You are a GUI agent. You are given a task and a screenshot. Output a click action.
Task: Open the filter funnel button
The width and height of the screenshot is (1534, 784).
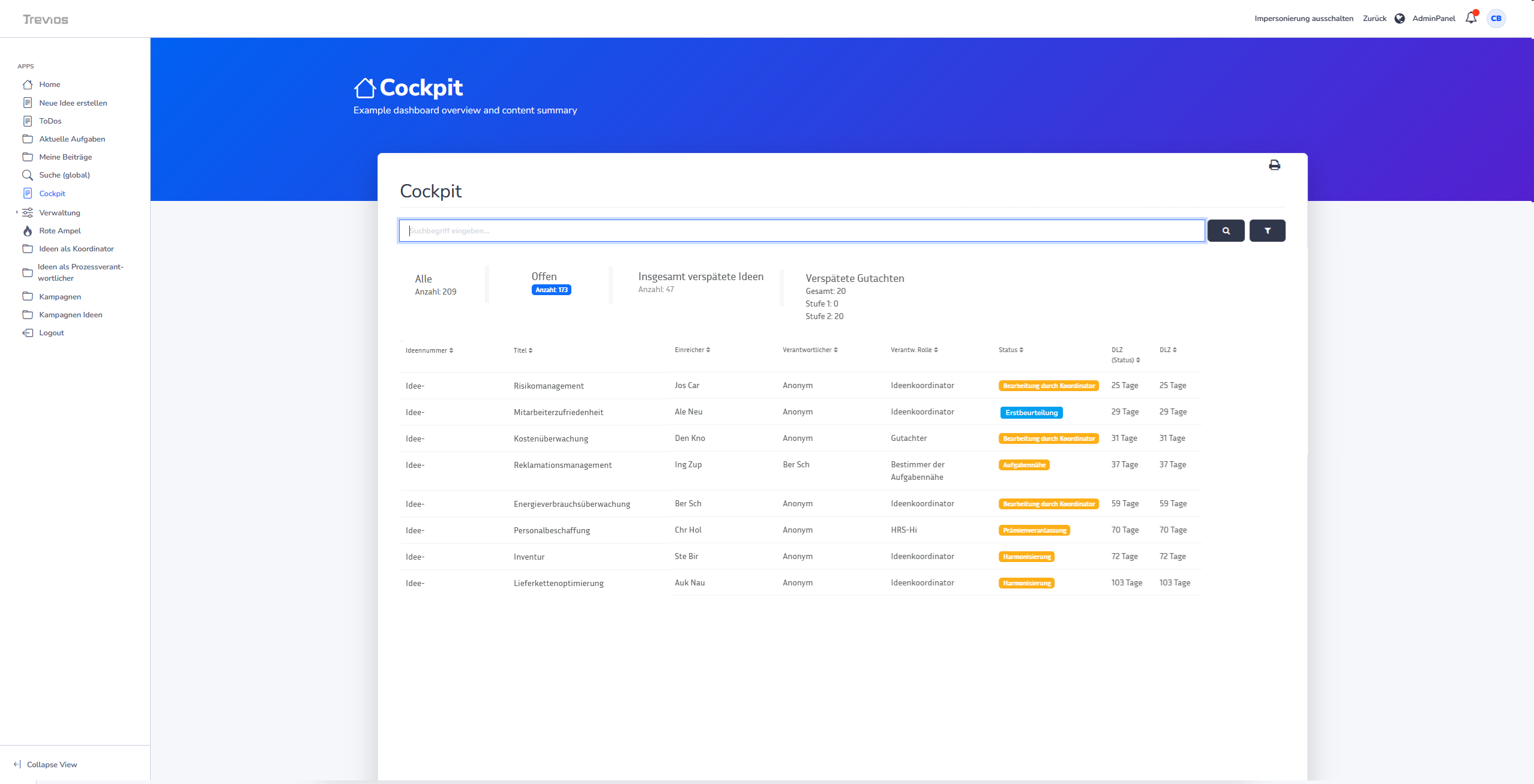[1267, 230]
